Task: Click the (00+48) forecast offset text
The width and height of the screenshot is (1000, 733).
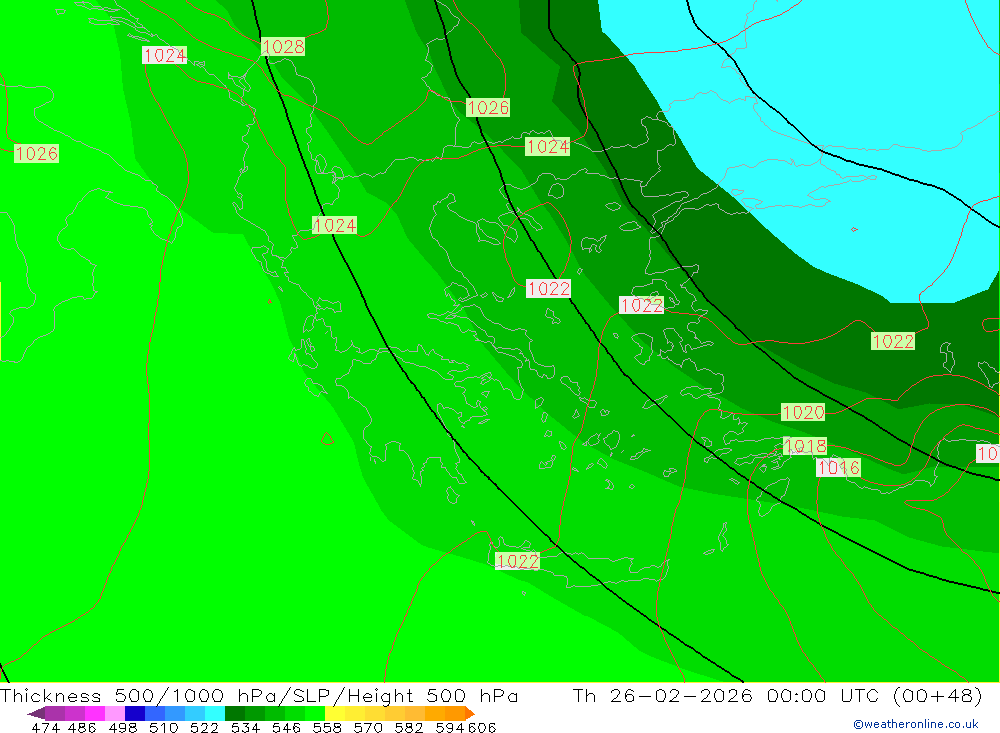Action: [938, 695]
